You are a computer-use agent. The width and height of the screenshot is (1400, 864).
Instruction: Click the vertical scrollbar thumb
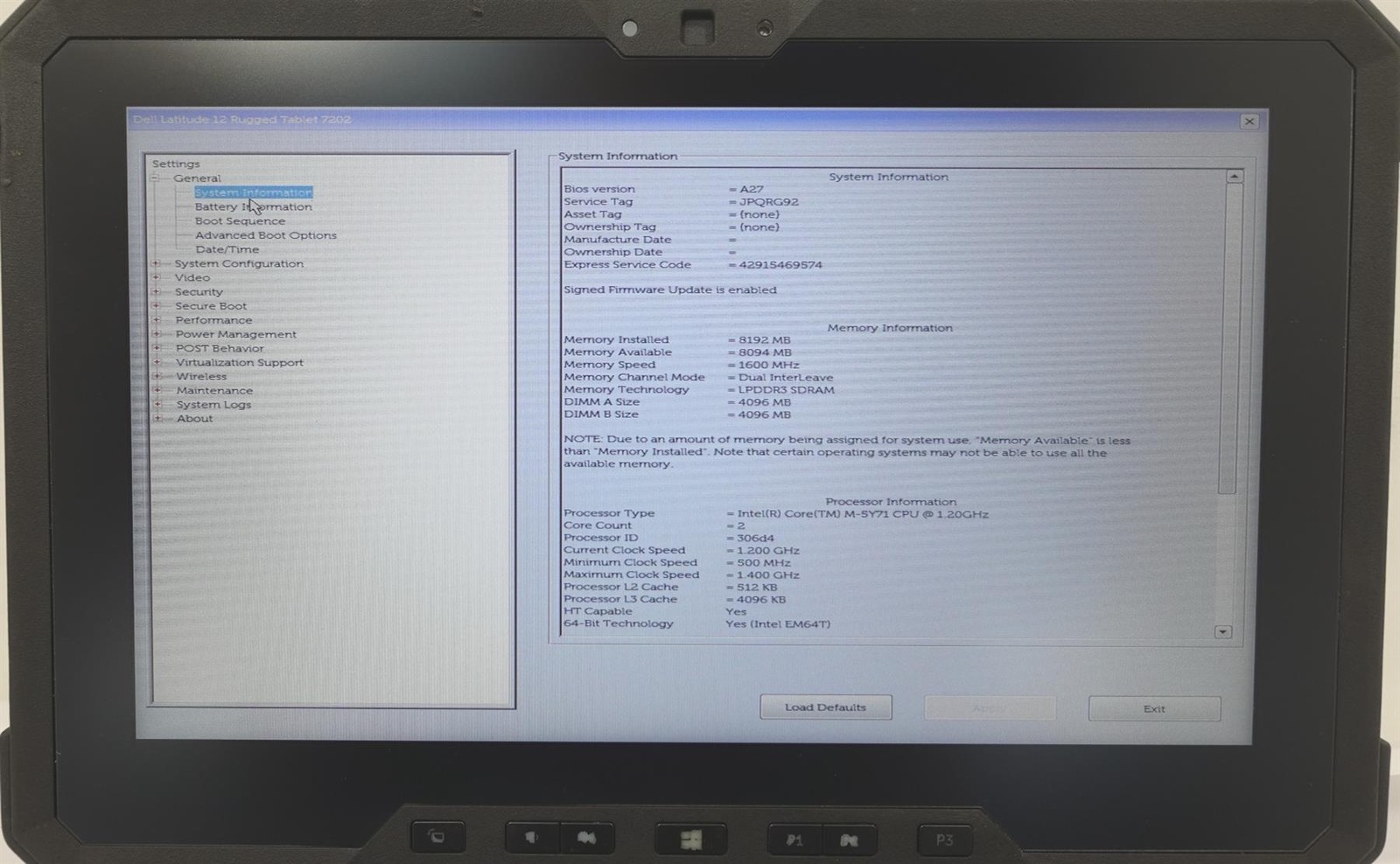coord(1230,338)
